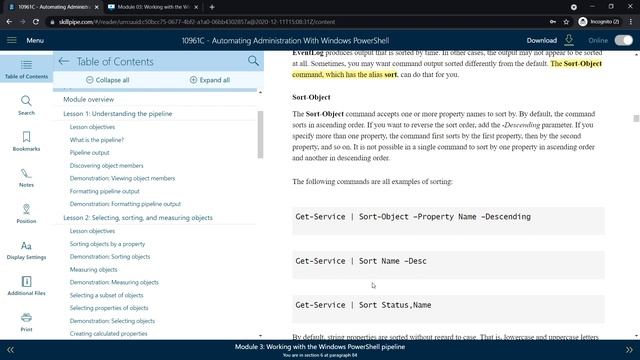Click Collapse all button
This screenshot has height=360, width=640.
click(x=108, y=80)
